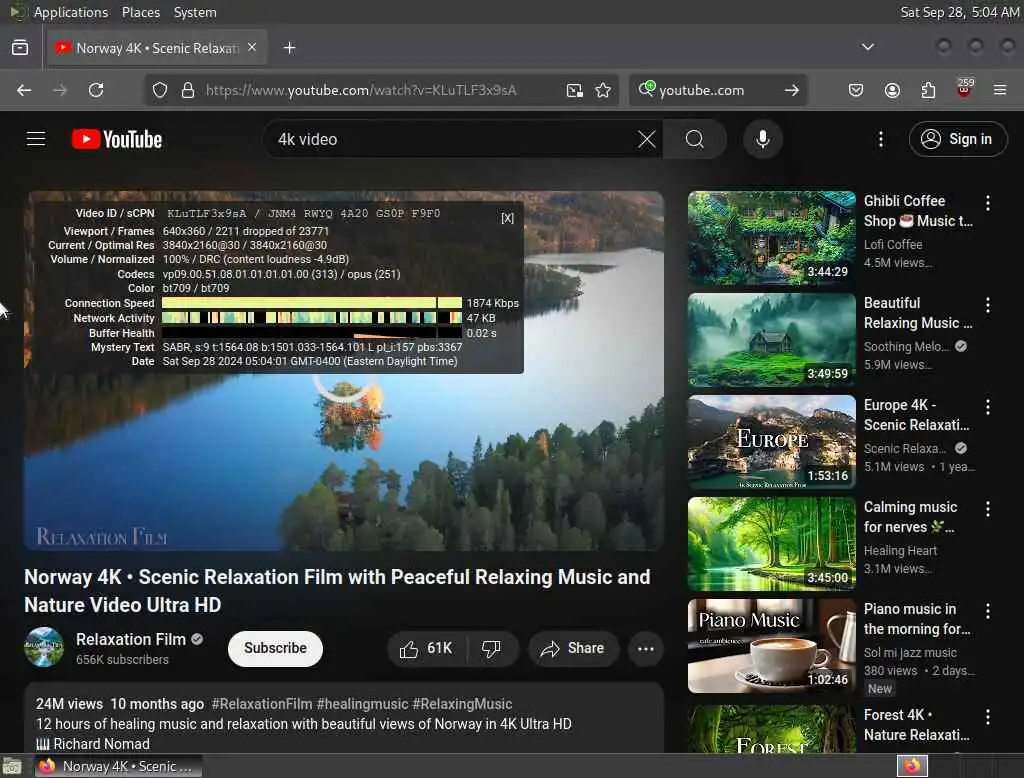Image resolution: width=1024 pixels, height=778 pixels.
Task: Open Piano Music morning thumbnail
Action: (771, 646)
